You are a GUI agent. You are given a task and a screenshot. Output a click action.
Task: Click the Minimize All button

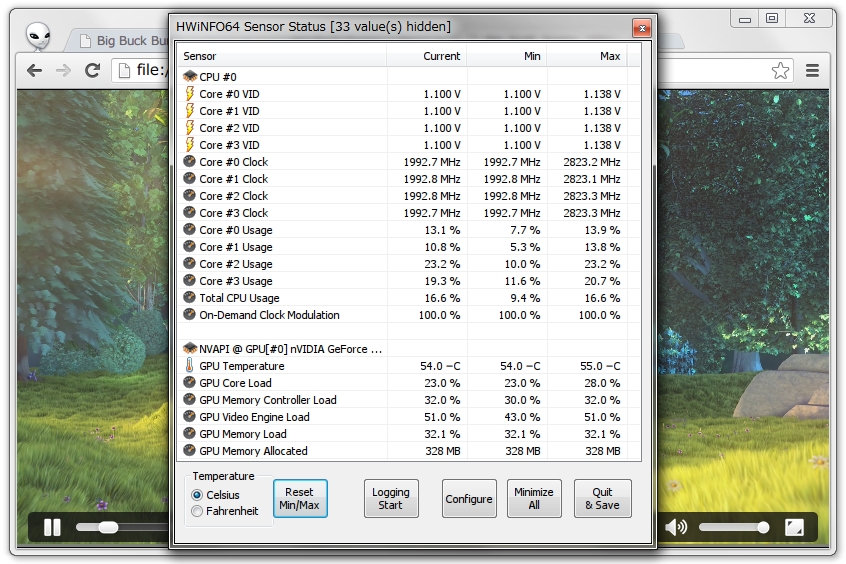[x=534, y=499]
